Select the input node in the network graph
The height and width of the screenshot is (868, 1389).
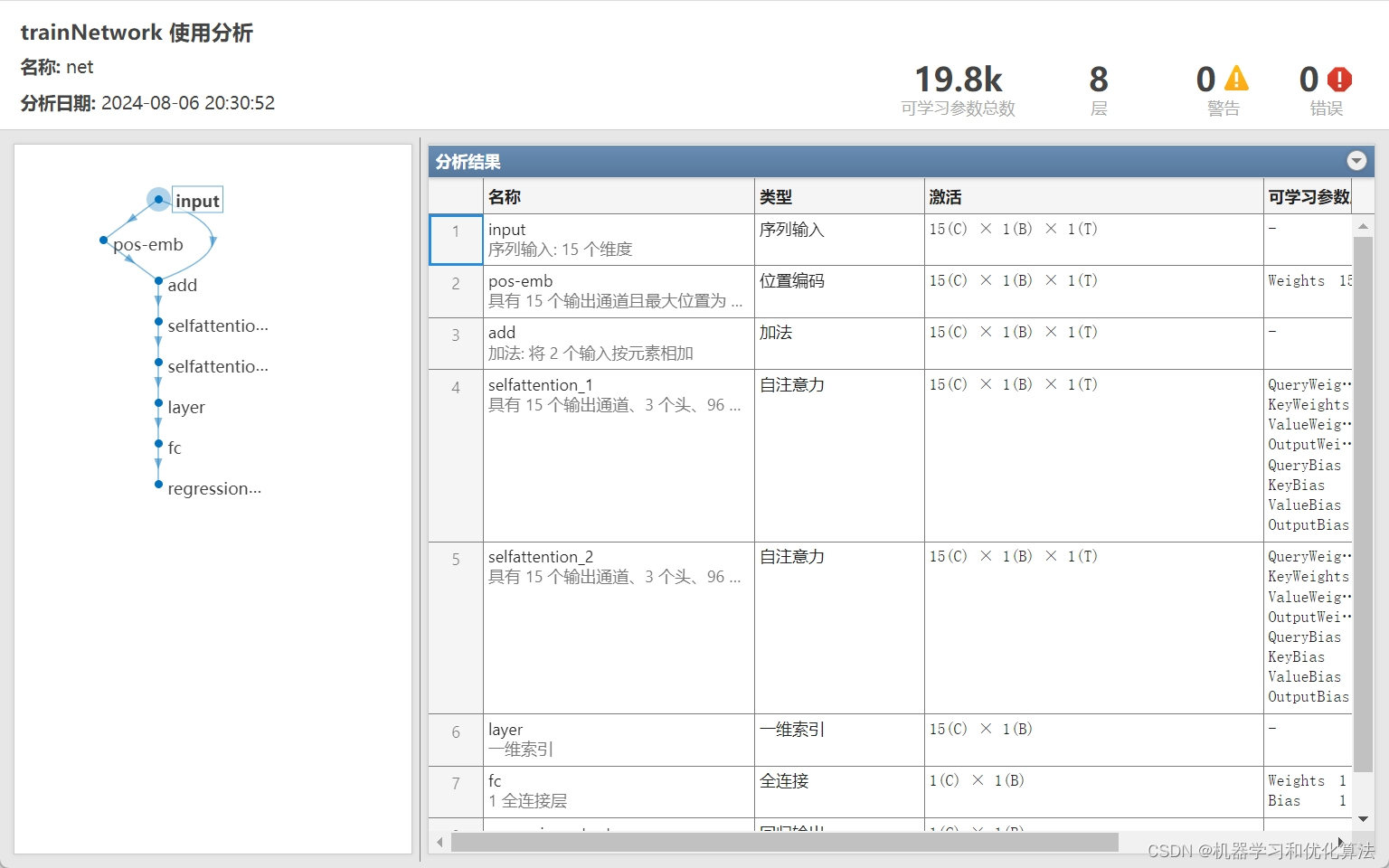click(159, 200)
